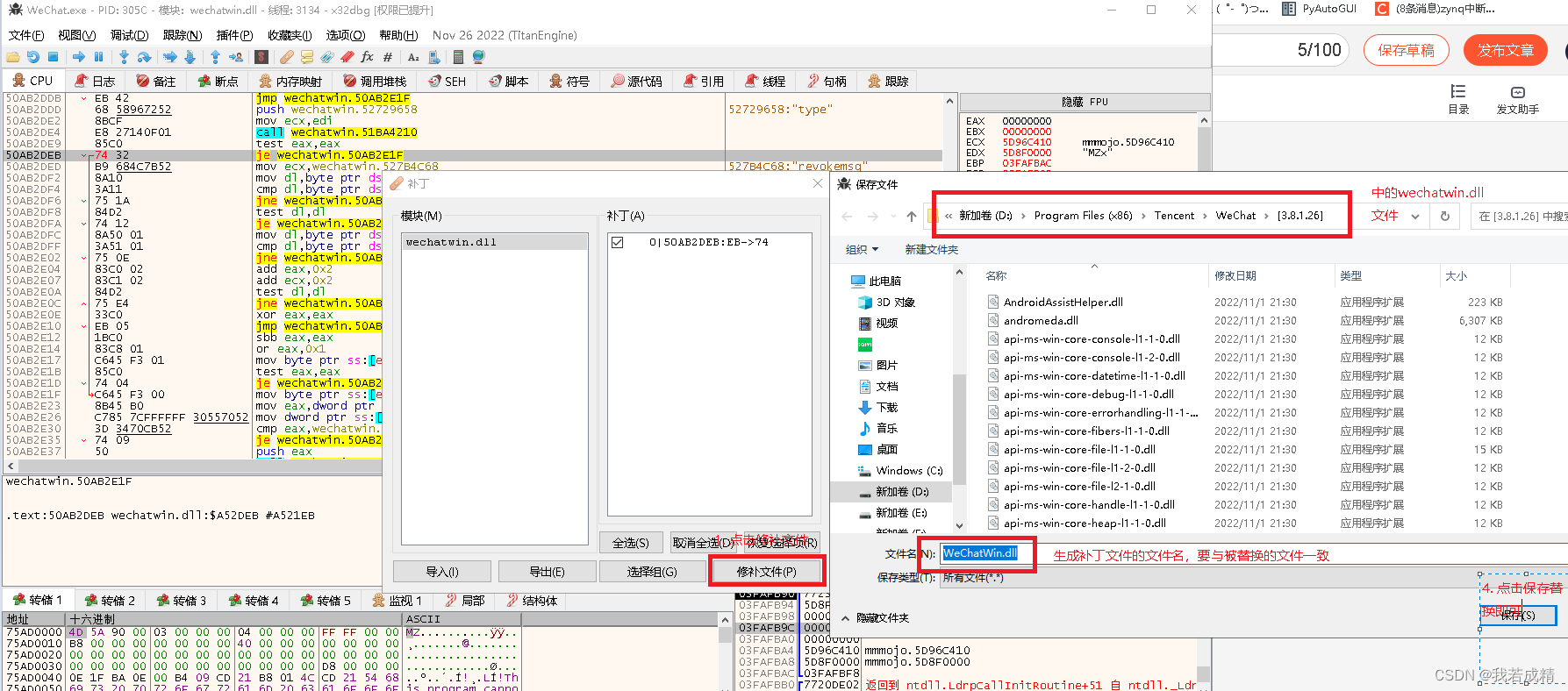Open recent locations dropdown beside forward arrow

tap(892, 216)
